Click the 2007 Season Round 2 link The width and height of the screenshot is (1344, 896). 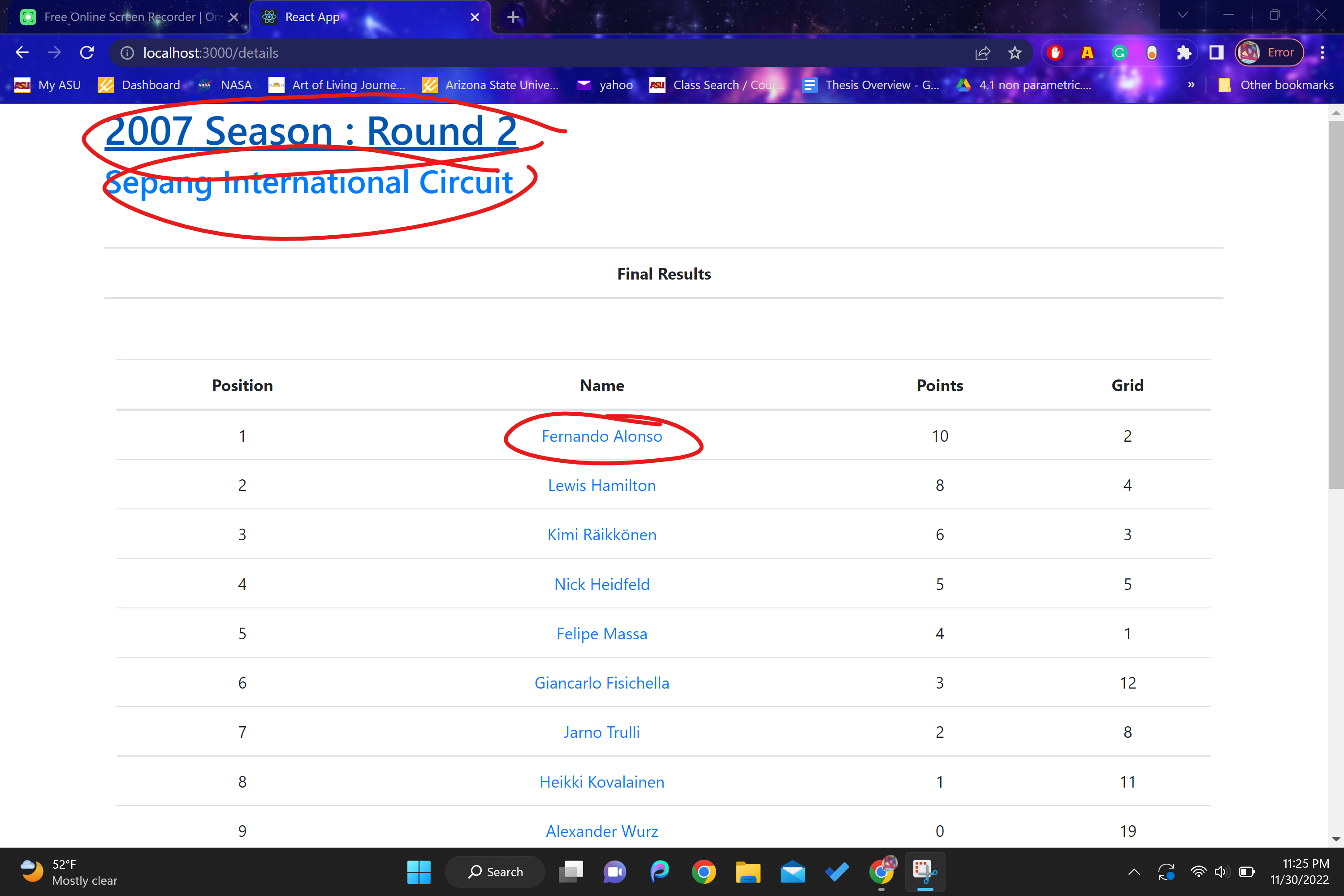coord(311,131)
